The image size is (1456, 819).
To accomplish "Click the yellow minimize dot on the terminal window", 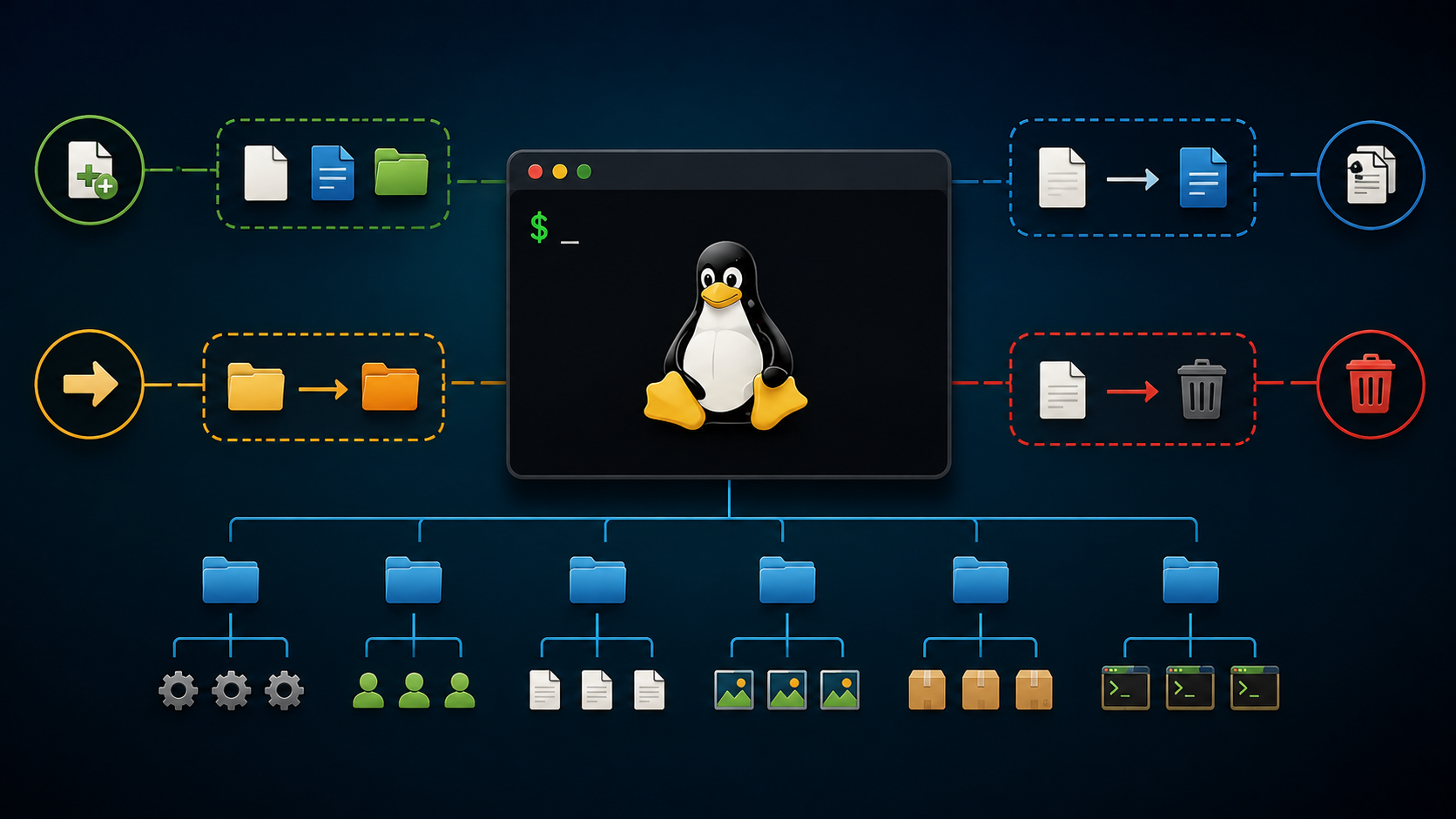I will (x=560, y=171).
